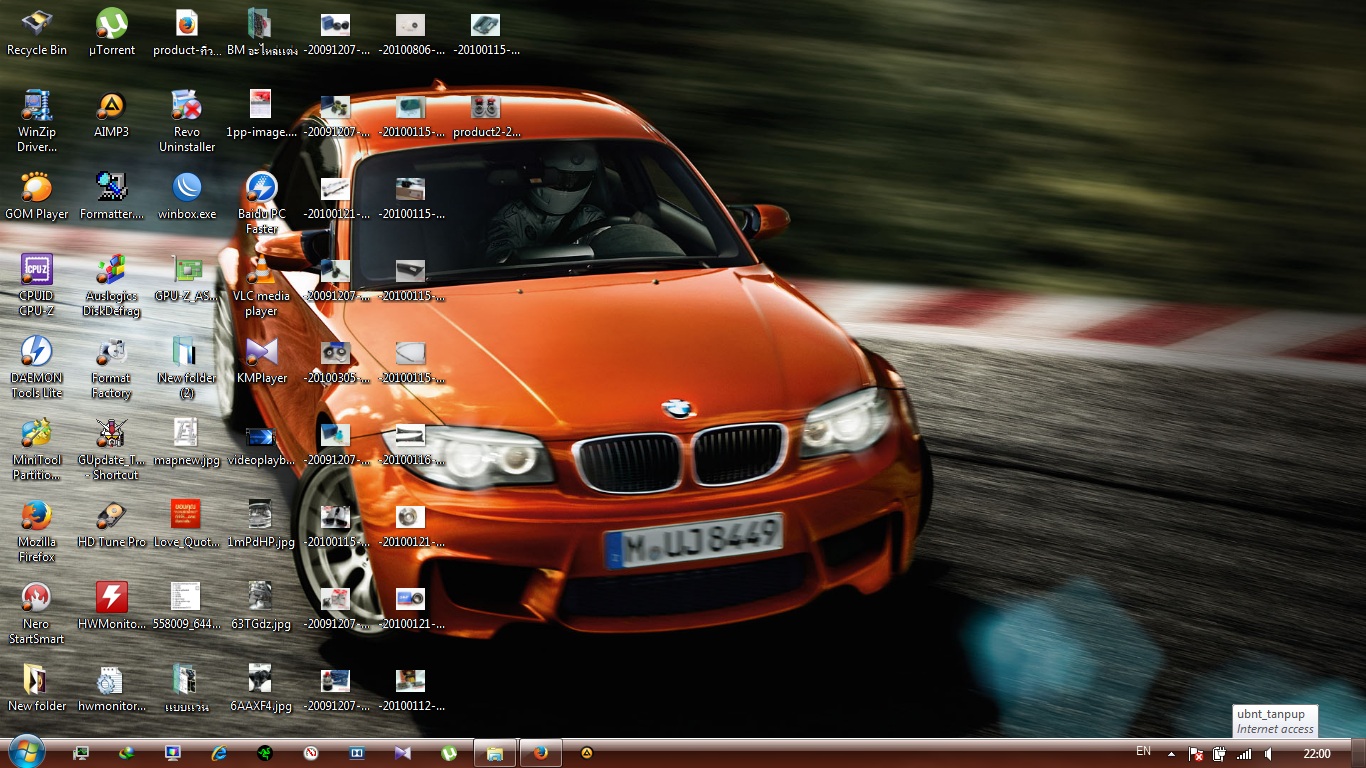
Task: Switch to Firefox in the taskbar
Action: point(541,752)
